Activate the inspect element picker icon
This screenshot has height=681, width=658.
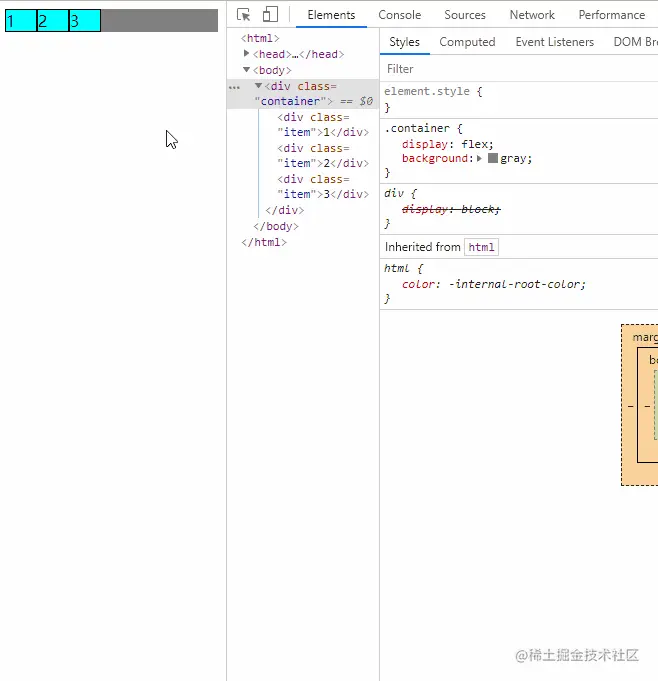pos(244,15)
